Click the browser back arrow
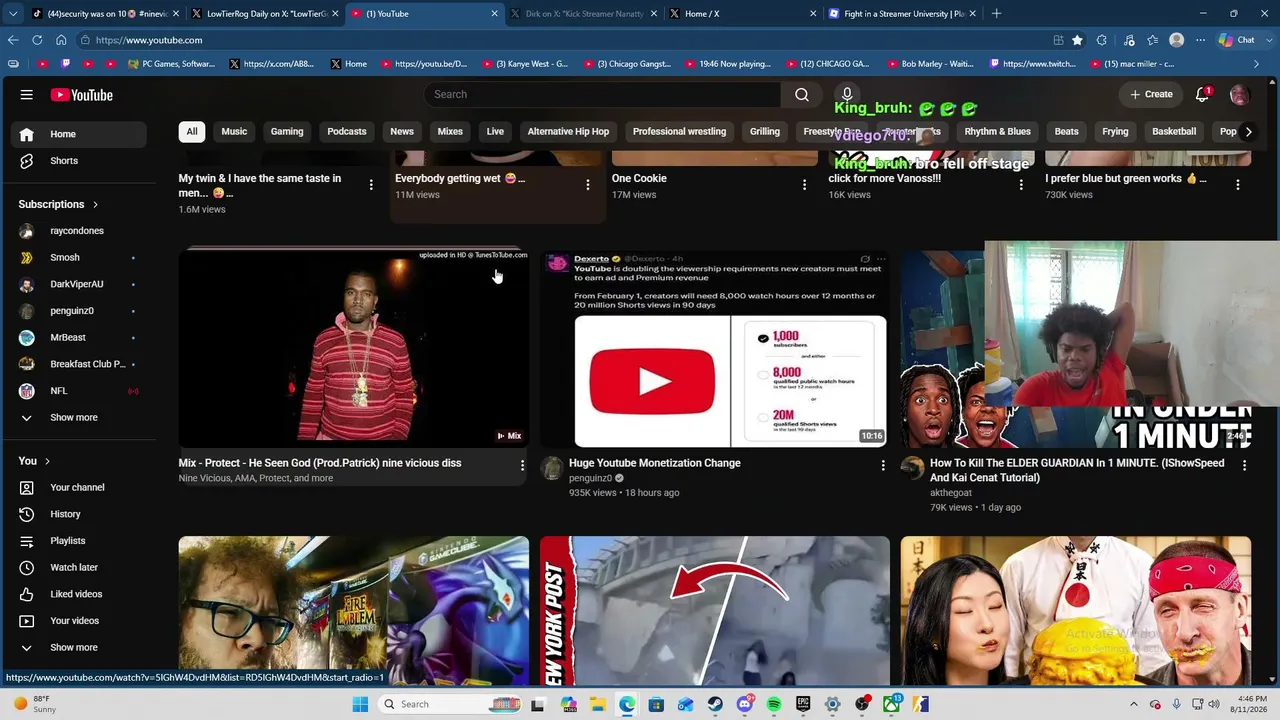The image size is (1280, 720). [13, 40]
